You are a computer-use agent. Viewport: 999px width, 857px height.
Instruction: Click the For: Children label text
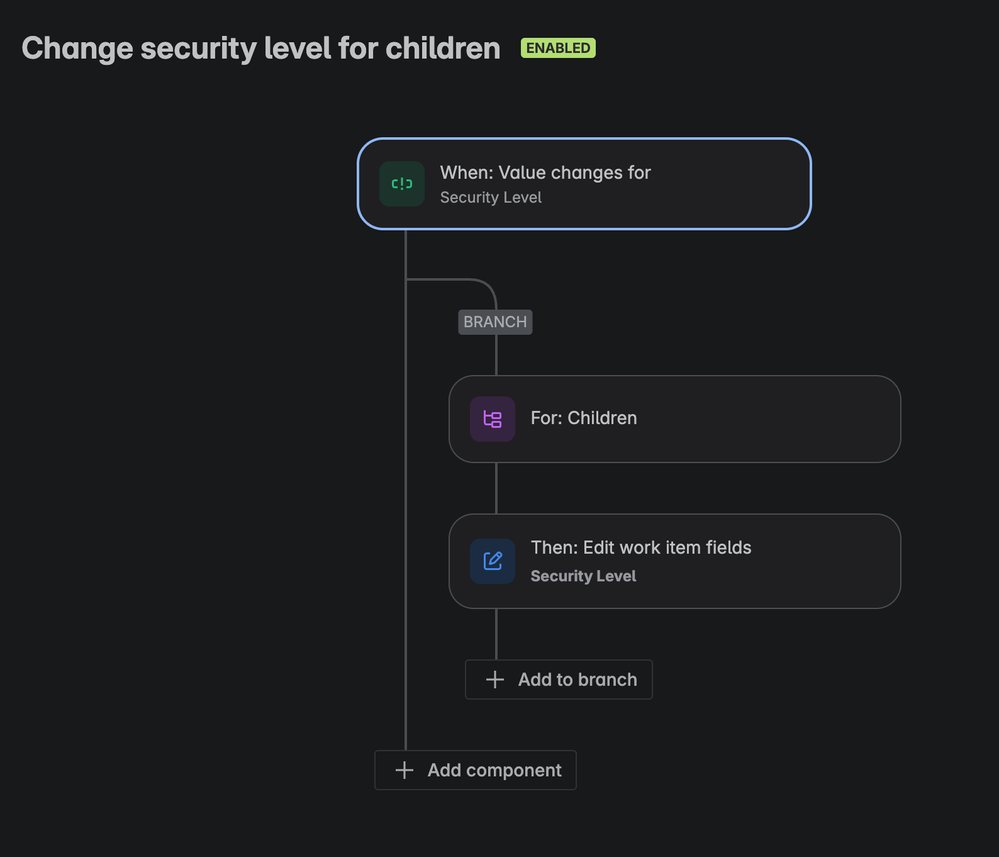tap(584, 418)
